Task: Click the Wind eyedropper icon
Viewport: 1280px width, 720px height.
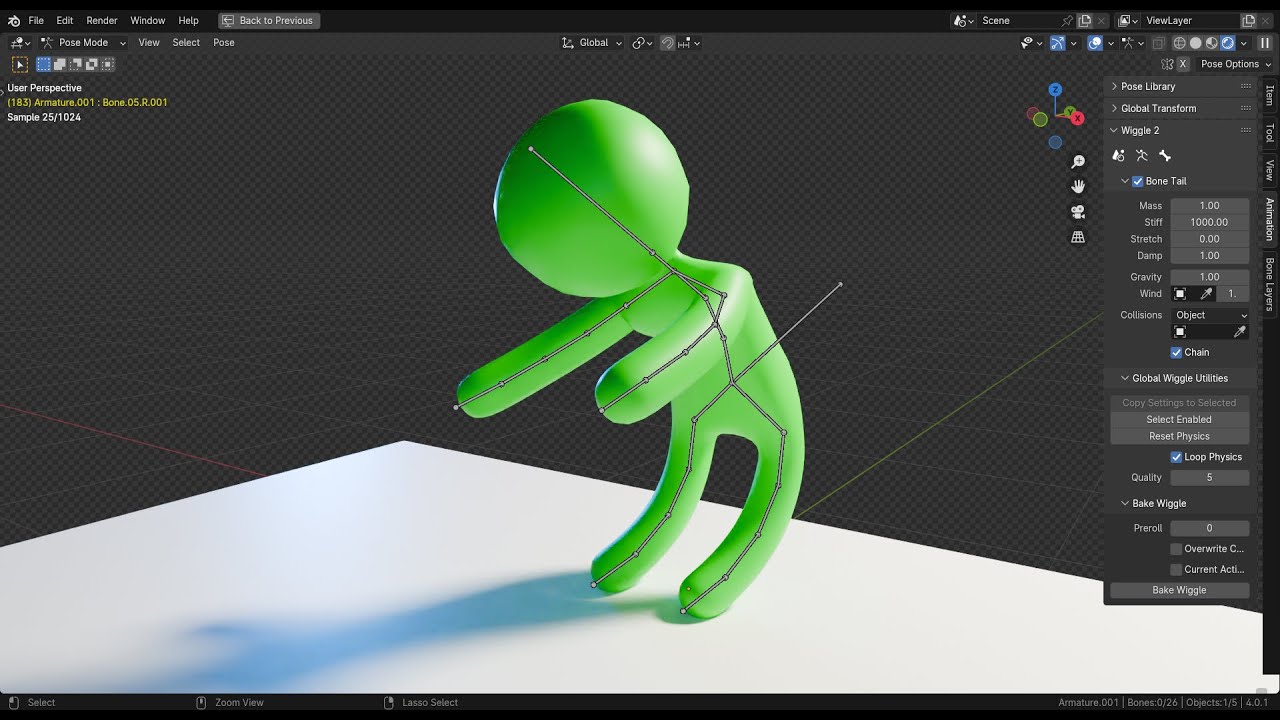Action: coord(1207,294)
